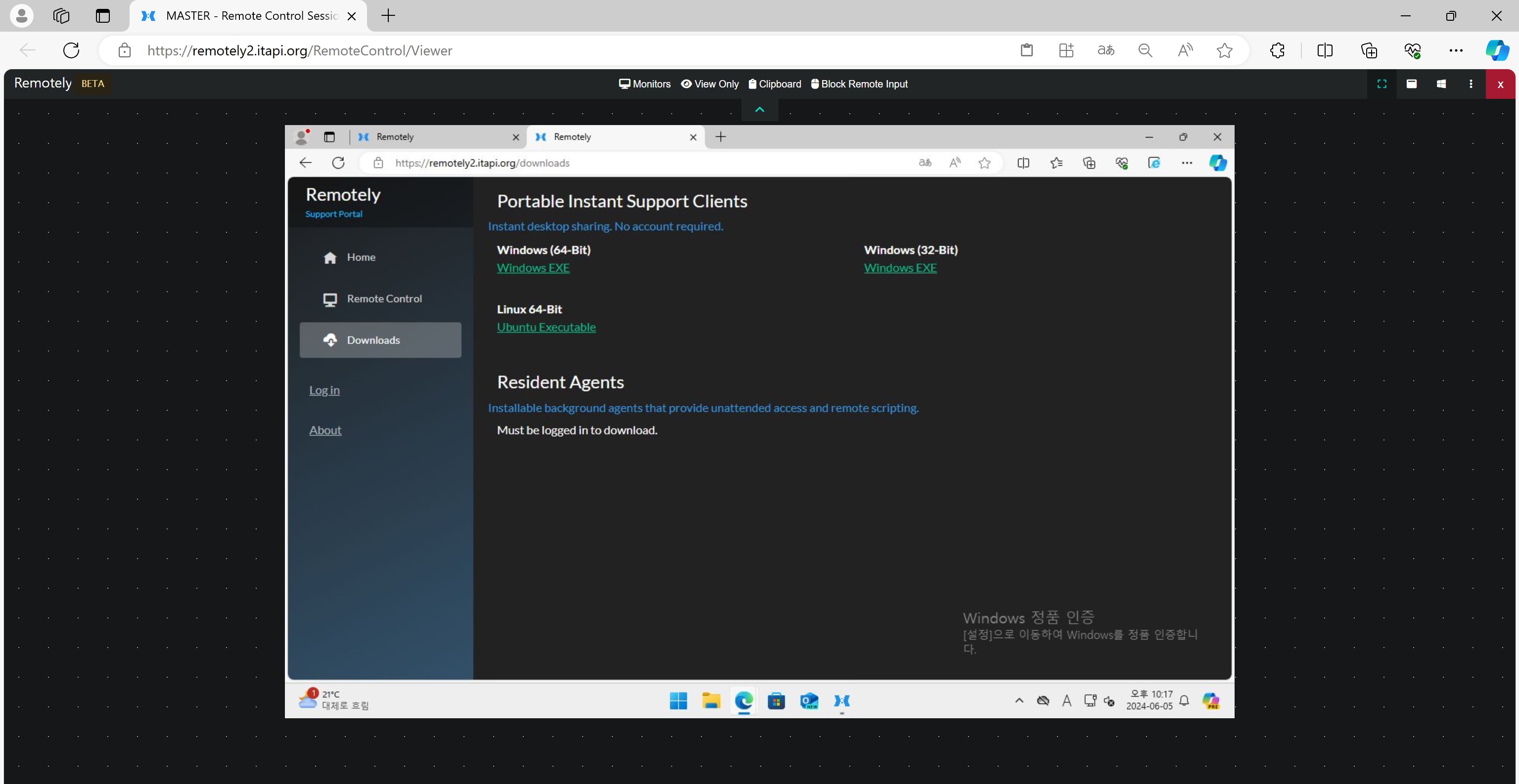The height and width of the screenshot is (784, 1519).
Task: Open Remotely app on remote taskbar
Action: pyautogui.click(x=842, y=701)
